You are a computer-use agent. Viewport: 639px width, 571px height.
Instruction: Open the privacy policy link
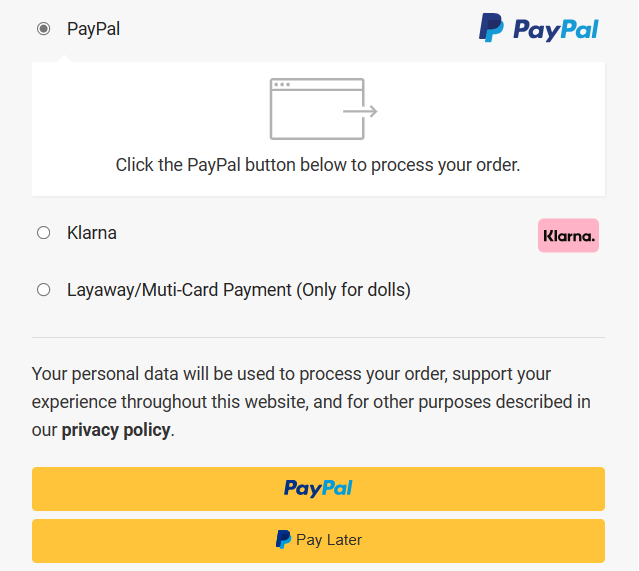point(116,430)
